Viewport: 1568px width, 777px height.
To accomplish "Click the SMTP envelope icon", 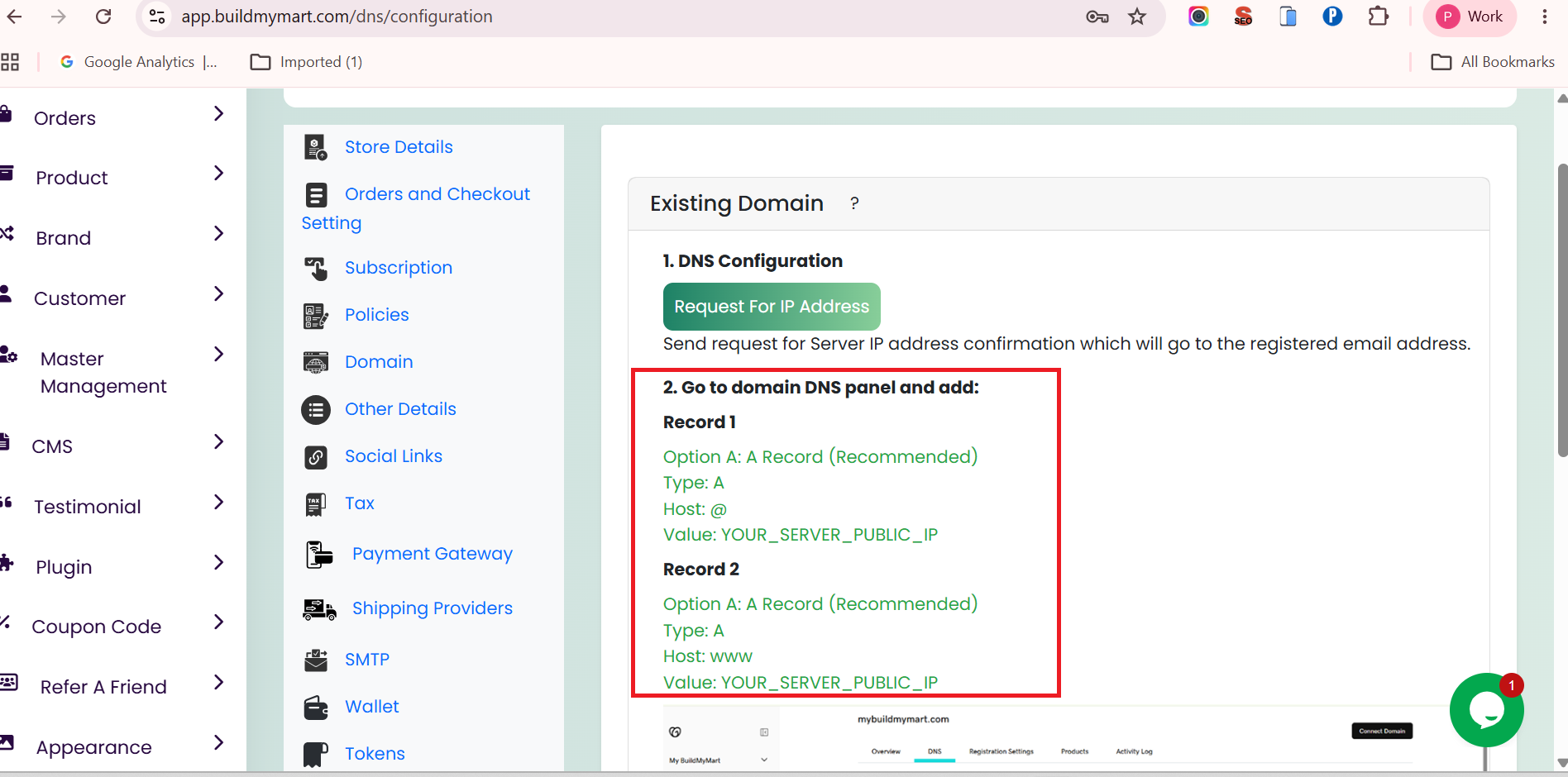I will click(315, 660).
